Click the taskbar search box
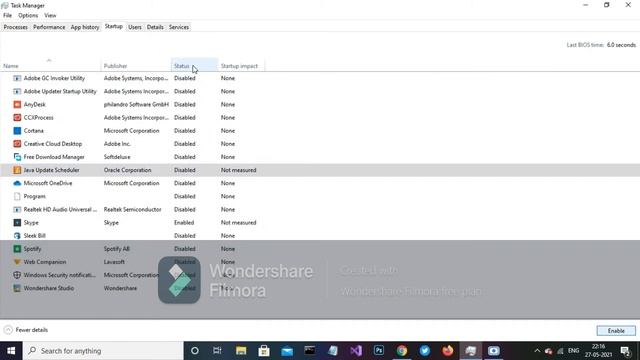 103,351
